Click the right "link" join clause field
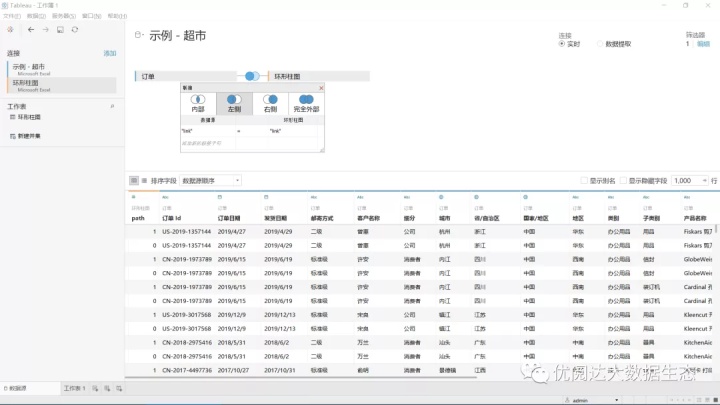 292,131
